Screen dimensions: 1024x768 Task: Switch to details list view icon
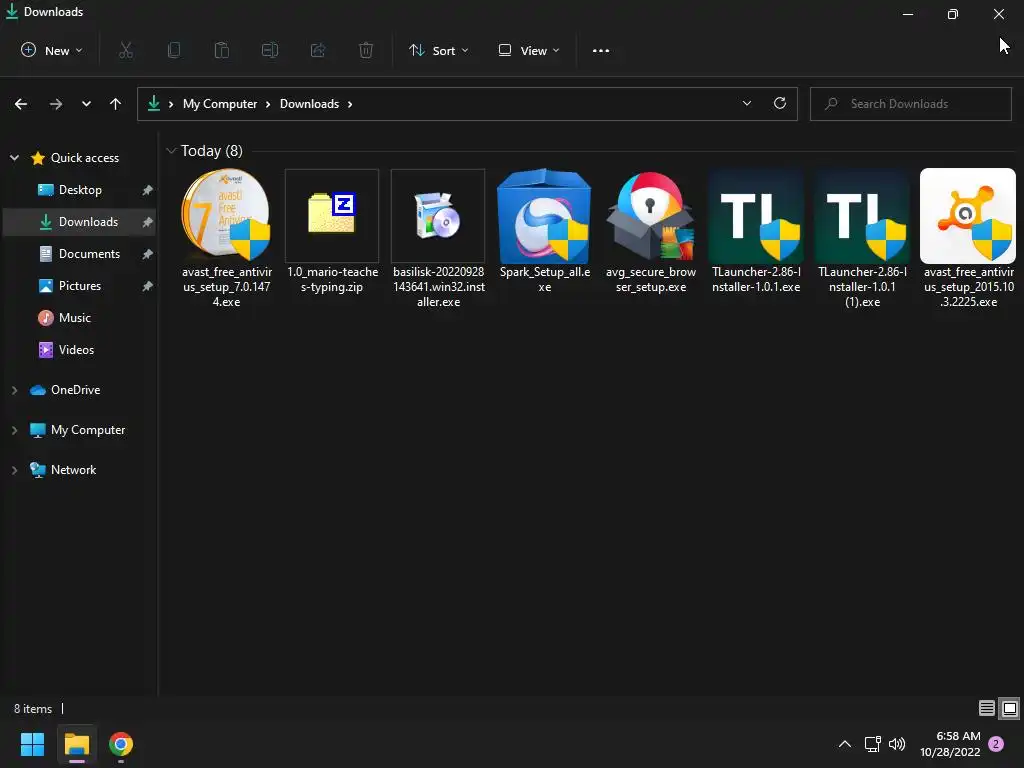[x=987, y=708]
